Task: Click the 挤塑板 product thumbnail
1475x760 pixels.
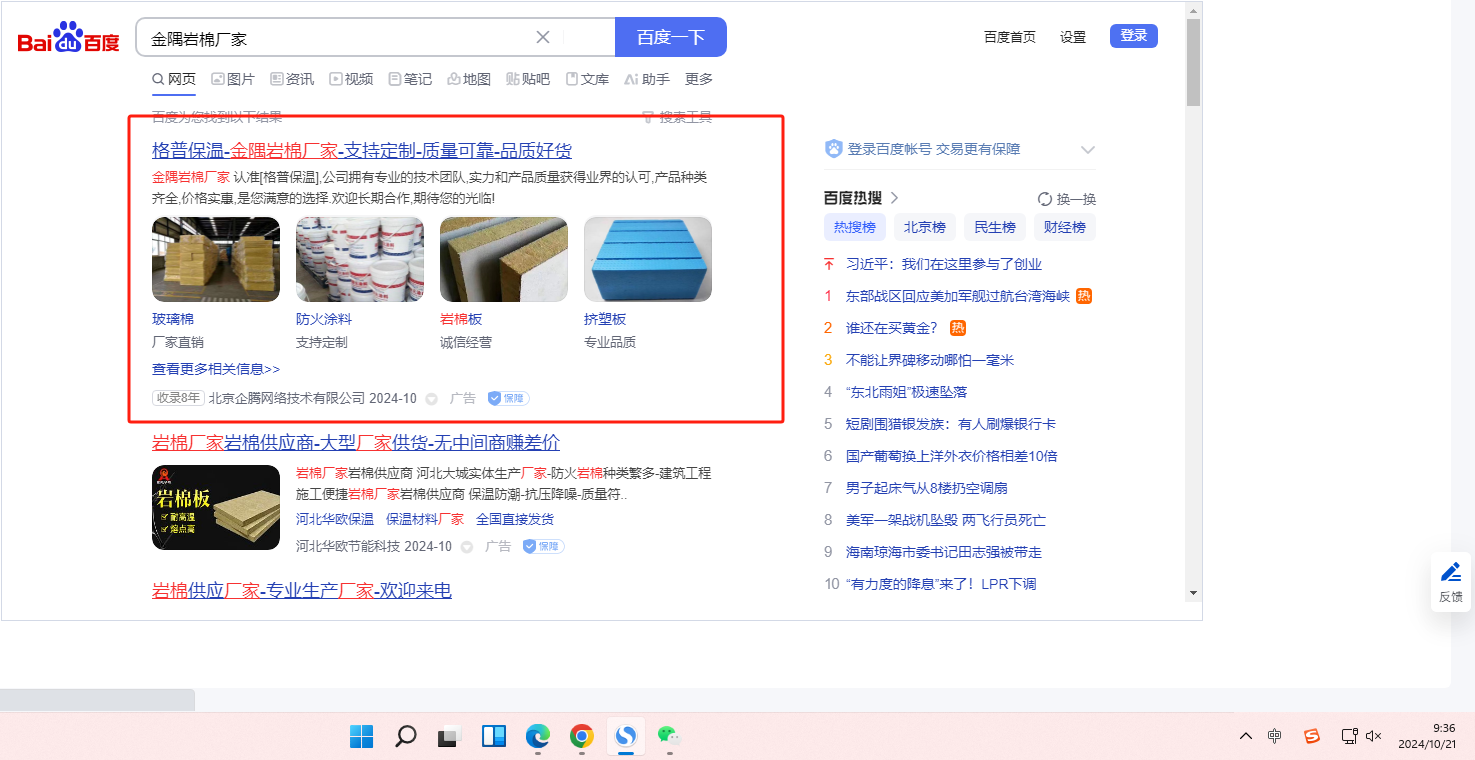Action: [x=648, y=259]
